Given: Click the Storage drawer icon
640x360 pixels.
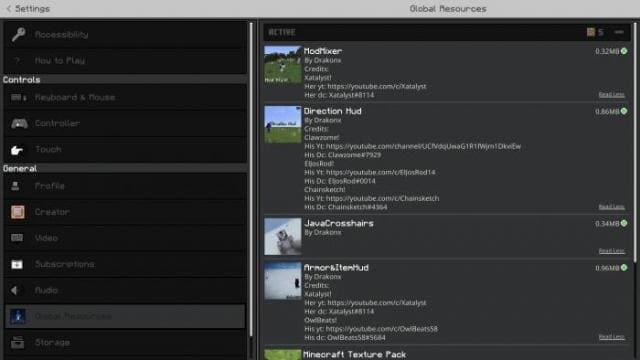Looking at the screenshot, I should pos(17,342).
